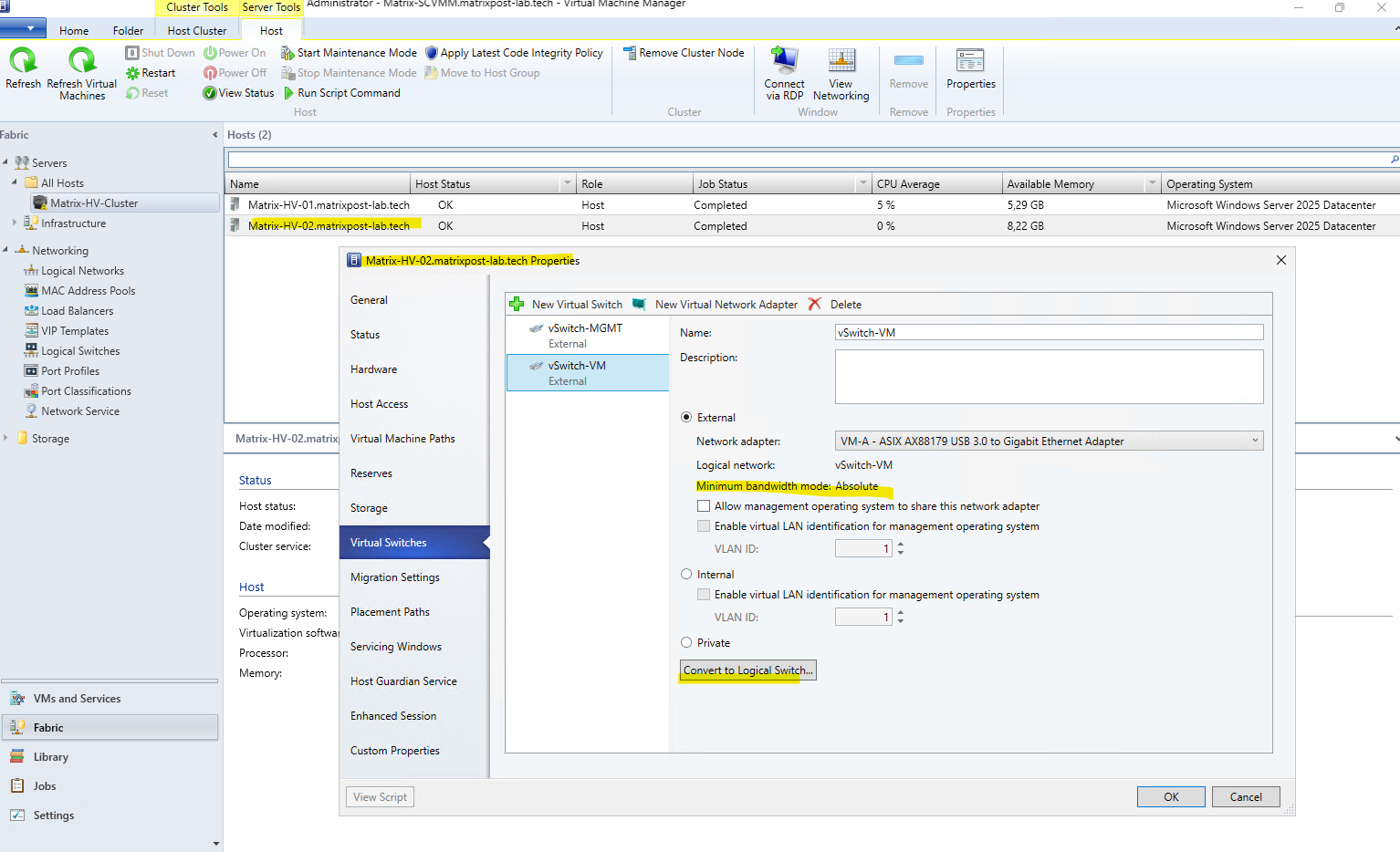
Task: Confirm the dialog with OK
Action: tap(1171, 796)
